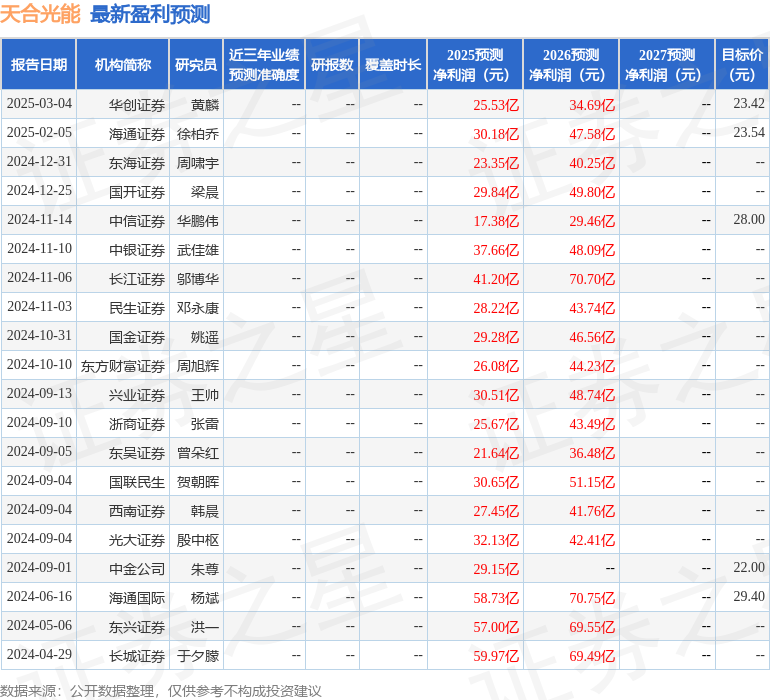Image resolution: width=770 pixels, height=700 pixels.
Task: Click target price 23.42
Action: coord(749,104)
